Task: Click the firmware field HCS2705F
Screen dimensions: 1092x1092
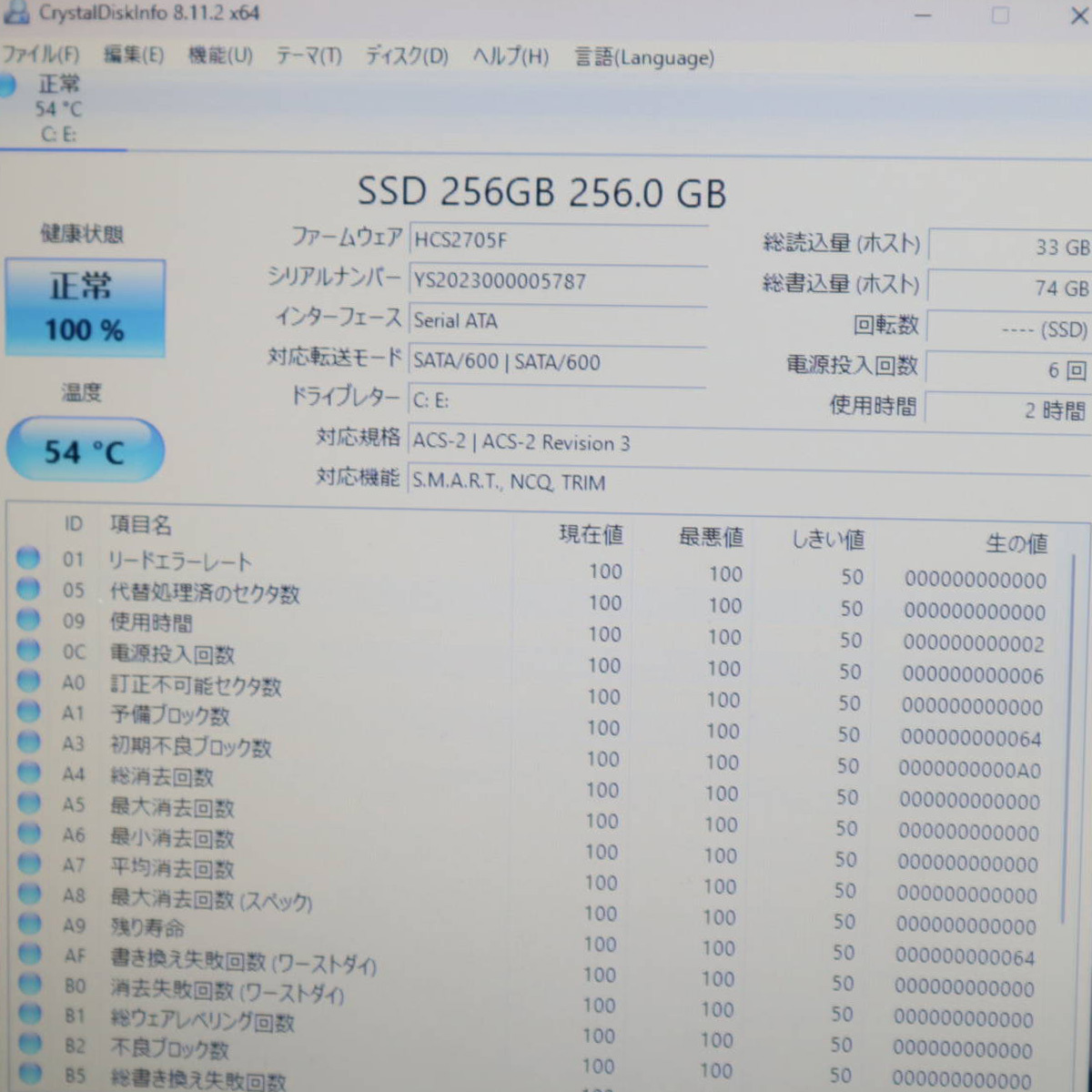Action: coord(558,241)
